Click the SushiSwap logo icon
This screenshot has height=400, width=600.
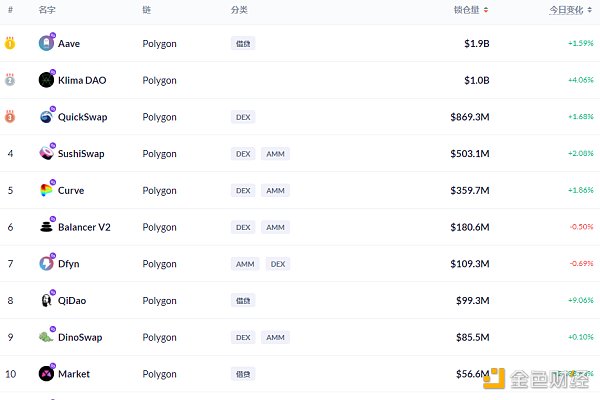point(46,153)
